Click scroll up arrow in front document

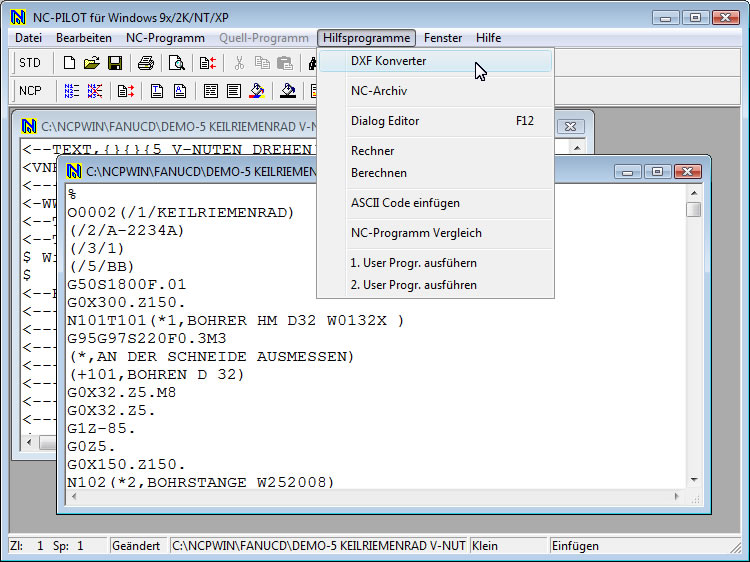point(694,194)
